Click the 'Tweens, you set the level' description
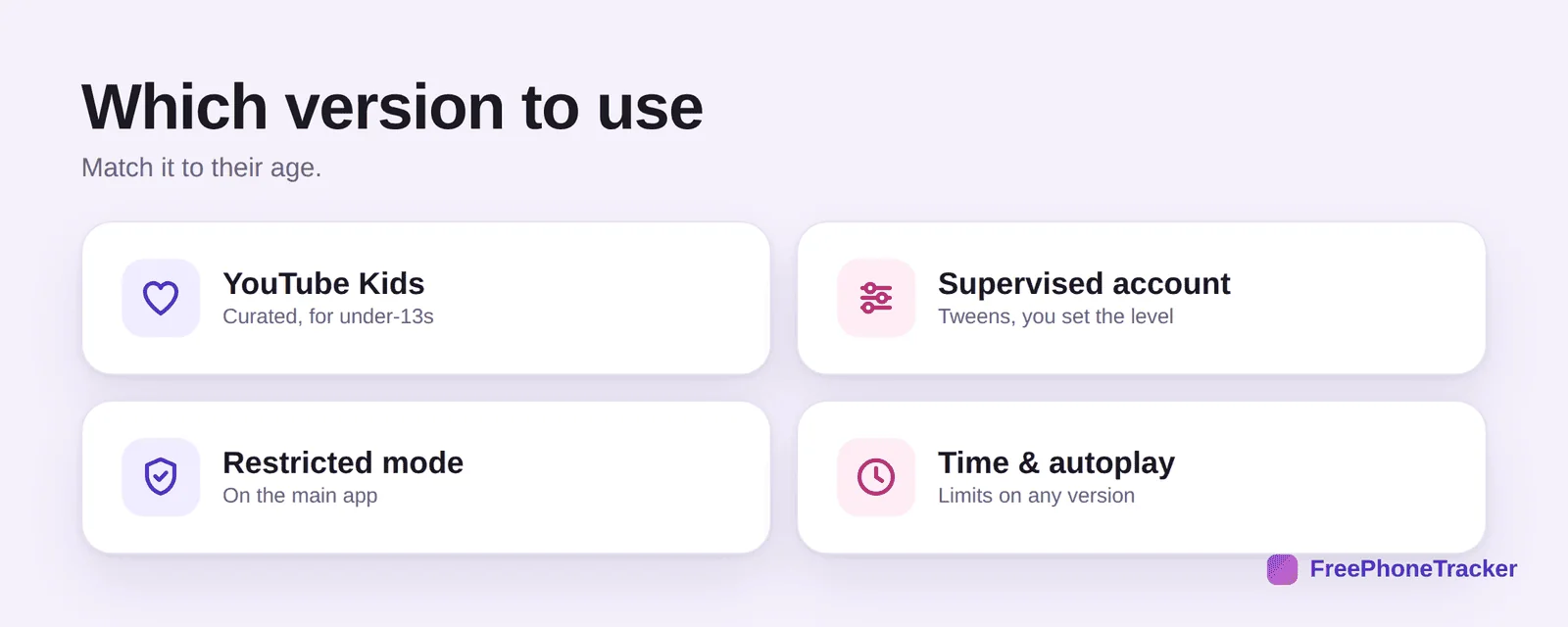The image size is (1568, 627). [x=1055, y=316]
